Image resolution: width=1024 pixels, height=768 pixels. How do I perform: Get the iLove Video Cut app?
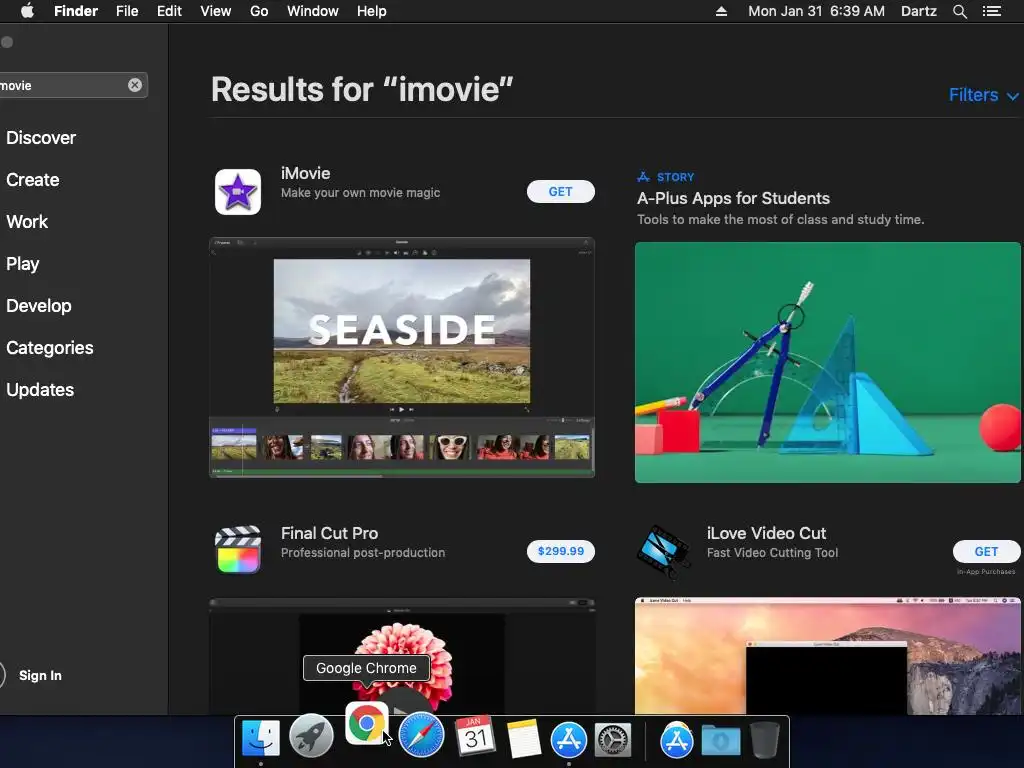point(986,551)
